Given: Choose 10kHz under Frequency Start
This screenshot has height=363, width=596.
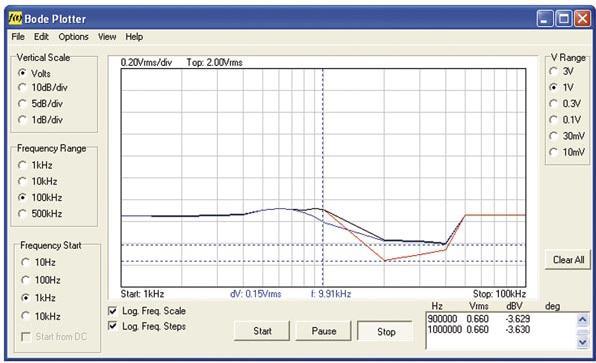Looking at the screenshot, I should point(25,316).
